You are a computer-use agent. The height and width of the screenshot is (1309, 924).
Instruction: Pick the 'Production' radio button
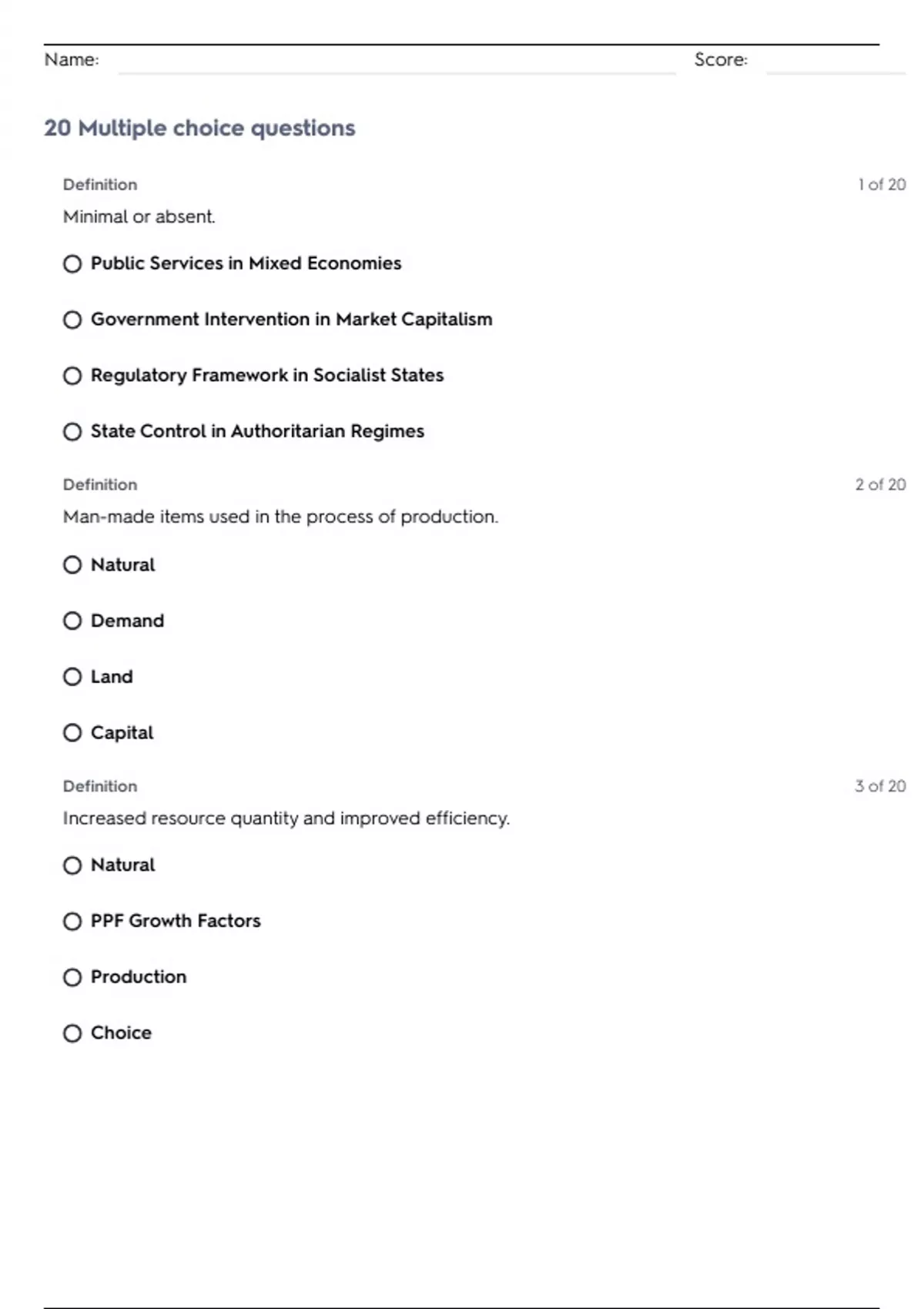[x=72, y=977]
